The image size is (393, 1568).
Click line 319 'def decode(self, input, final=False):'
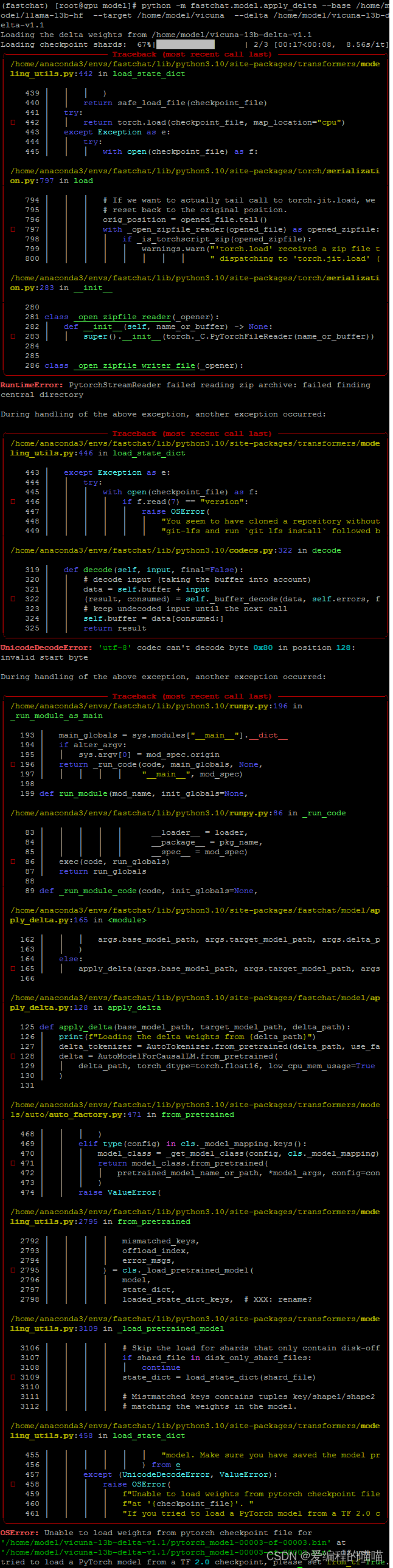coord(153,570)
